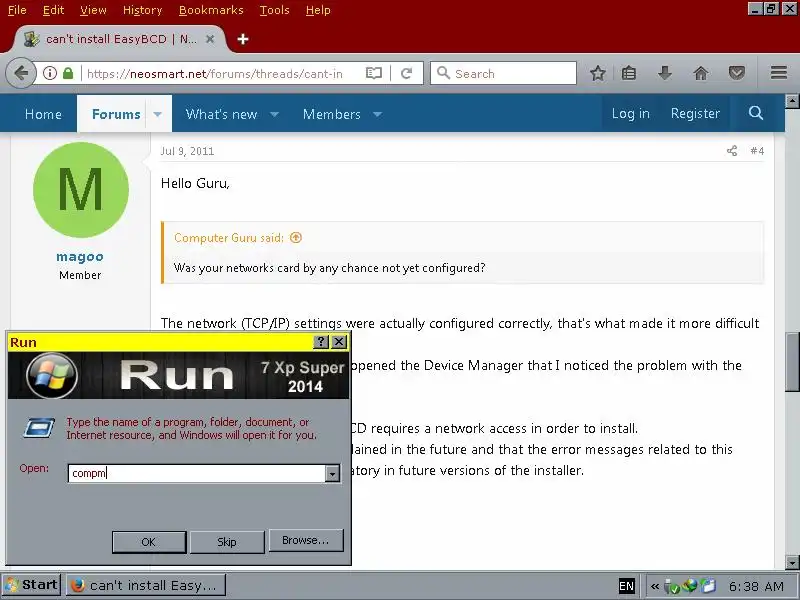This screenshot has height=600, width=800.
Task: Expand the Forums dropdown arrow
Action: pos(158,114)
